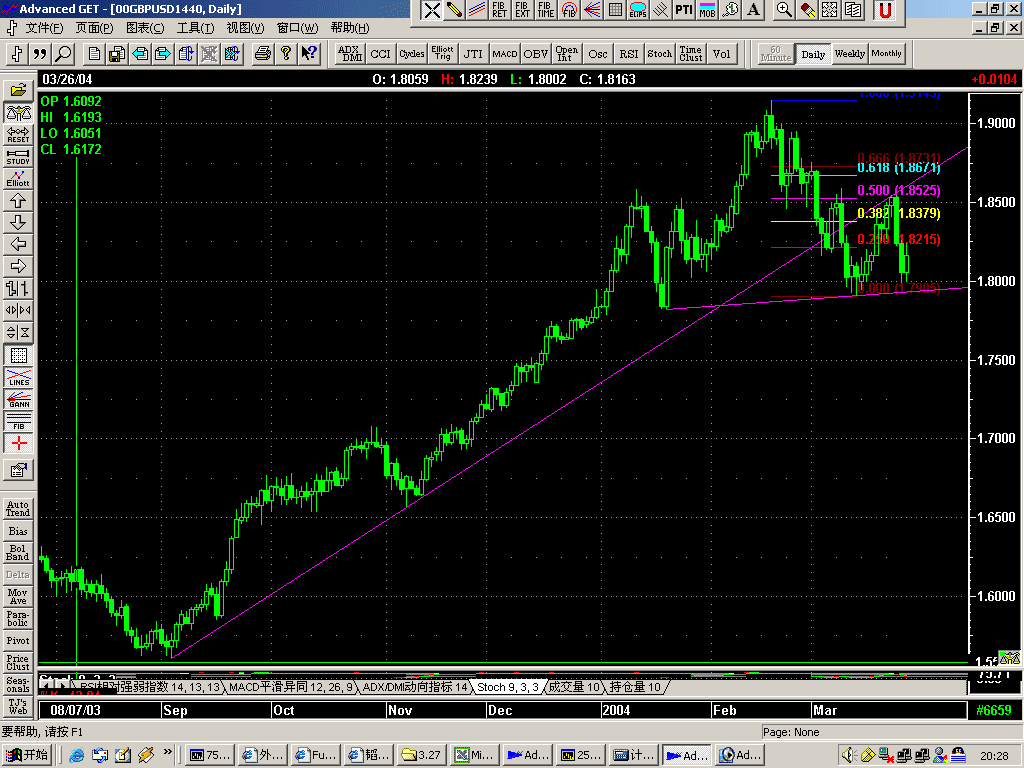Toggle Auto Trend study
1024x768 pixels.
click(18, 509)
